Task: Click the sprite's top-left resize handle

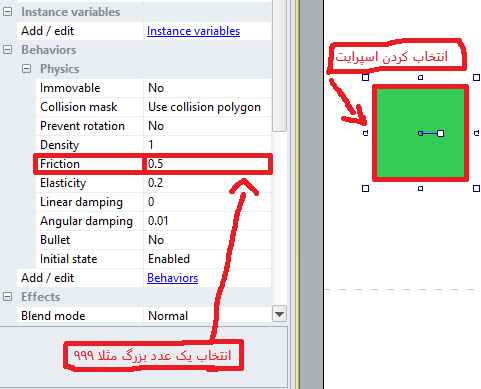Action: point(365,77)
